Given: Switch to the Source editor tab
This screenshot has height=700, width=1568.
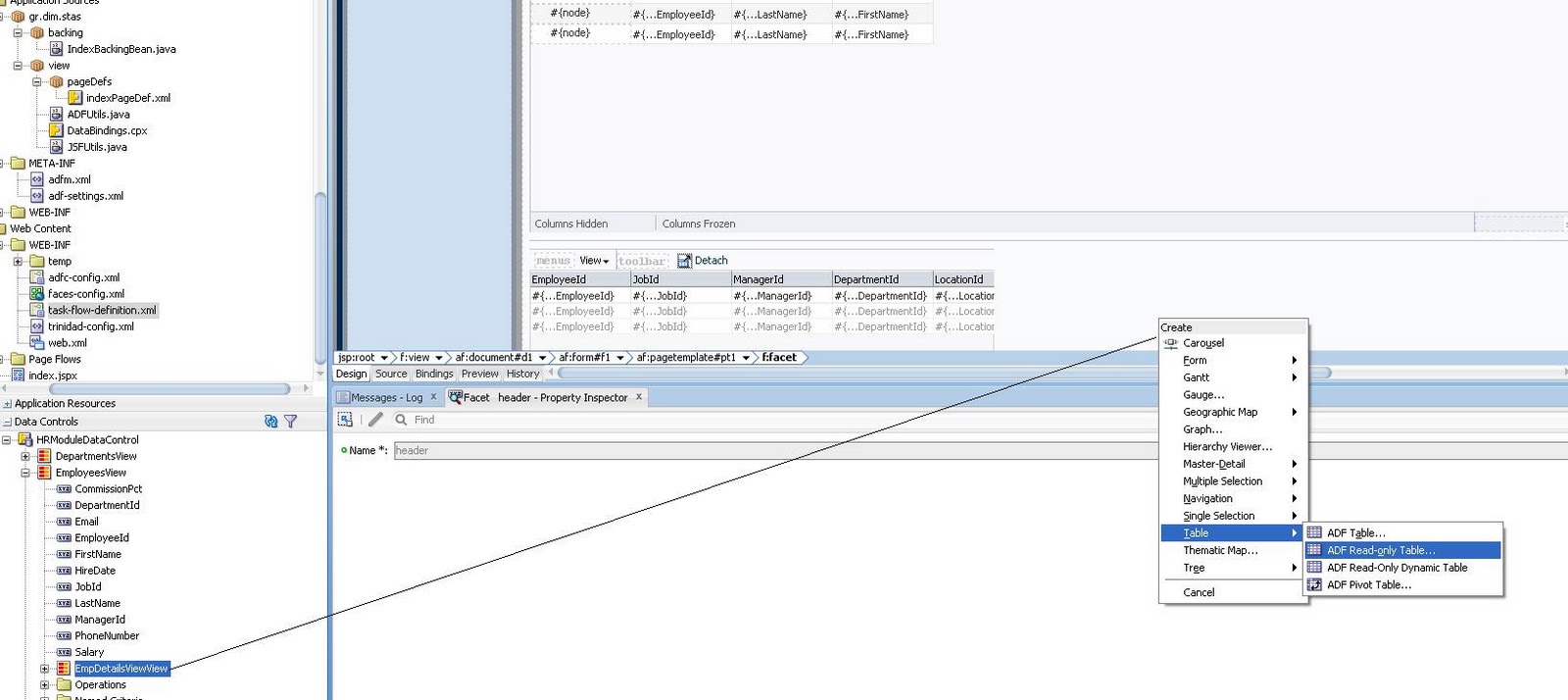Looking at the screenshot, I should pyautogui.click(x=391, y=374).
